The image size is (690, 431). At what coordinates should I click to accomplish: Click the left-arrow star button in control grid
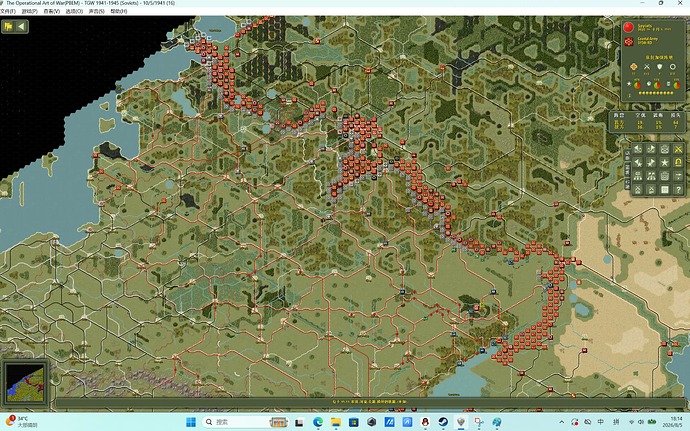638,163
